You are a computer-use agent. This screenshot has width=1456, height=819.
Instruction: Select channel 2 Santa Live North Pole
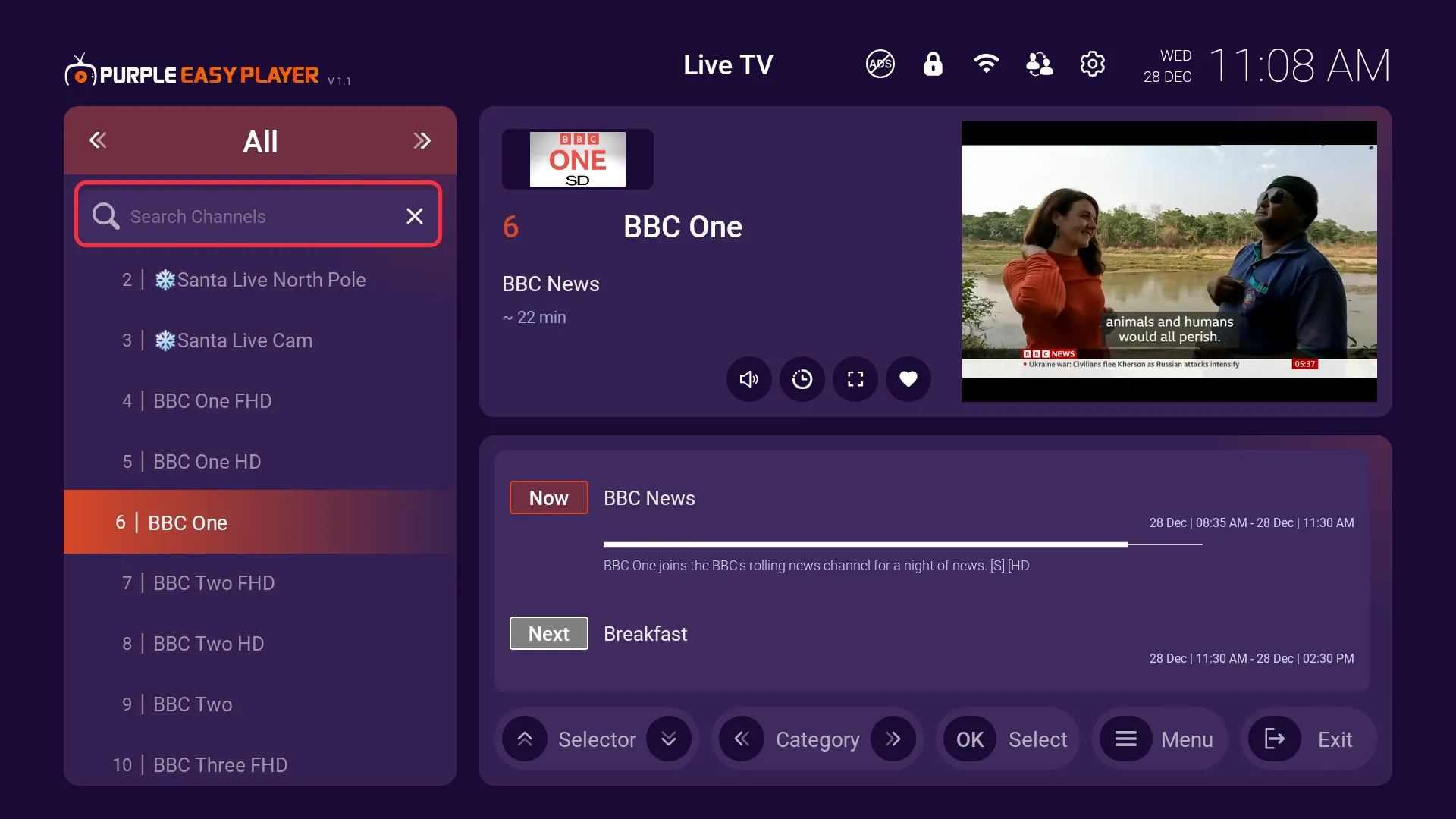point(260,280)
